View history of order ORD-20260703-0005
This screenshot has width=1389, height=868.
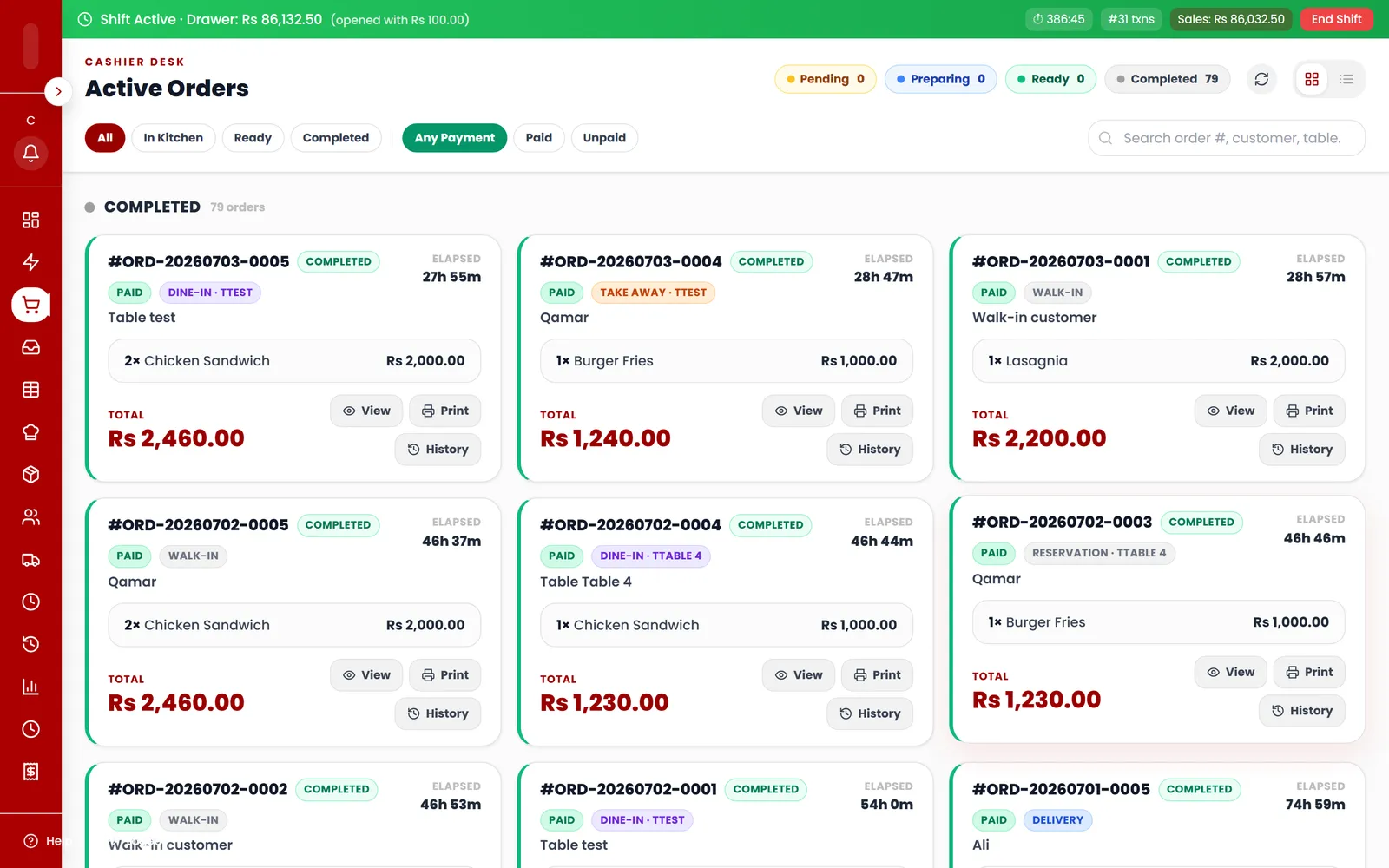(x=438, y=450)
